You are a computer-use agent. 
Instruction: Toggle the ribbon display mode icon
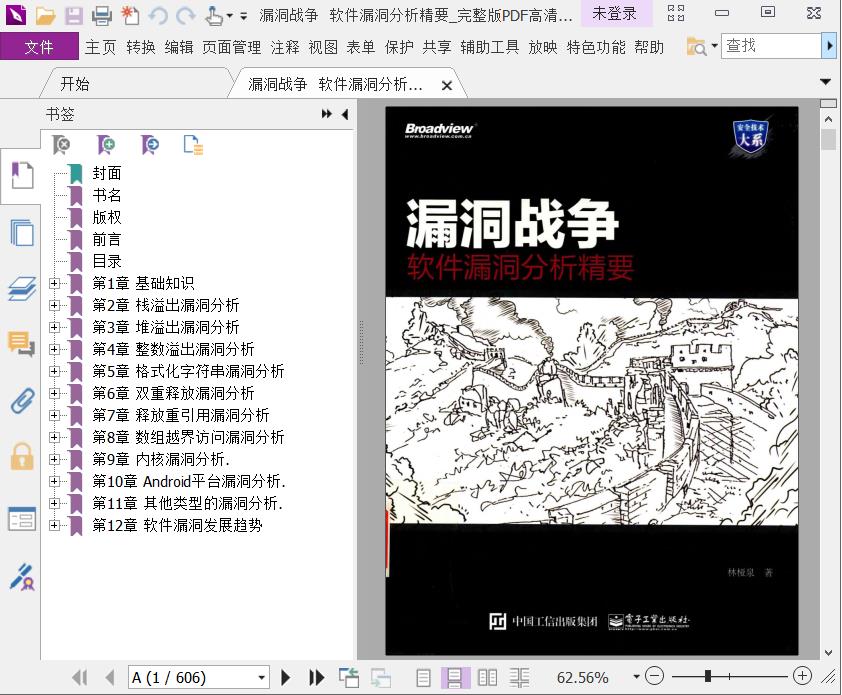(676, 13)
